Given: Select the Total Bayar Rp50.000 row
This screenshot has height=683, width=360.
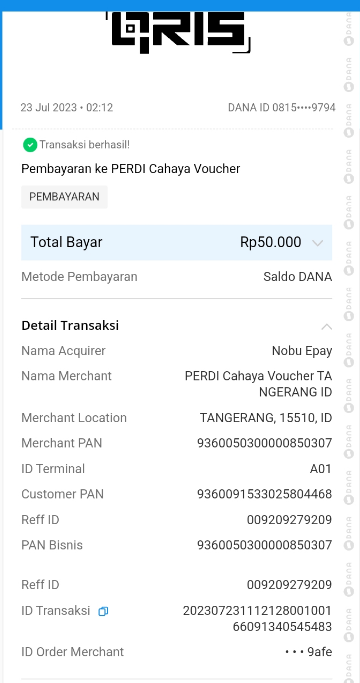Looking at the screenshot, I should click(177, 243).
